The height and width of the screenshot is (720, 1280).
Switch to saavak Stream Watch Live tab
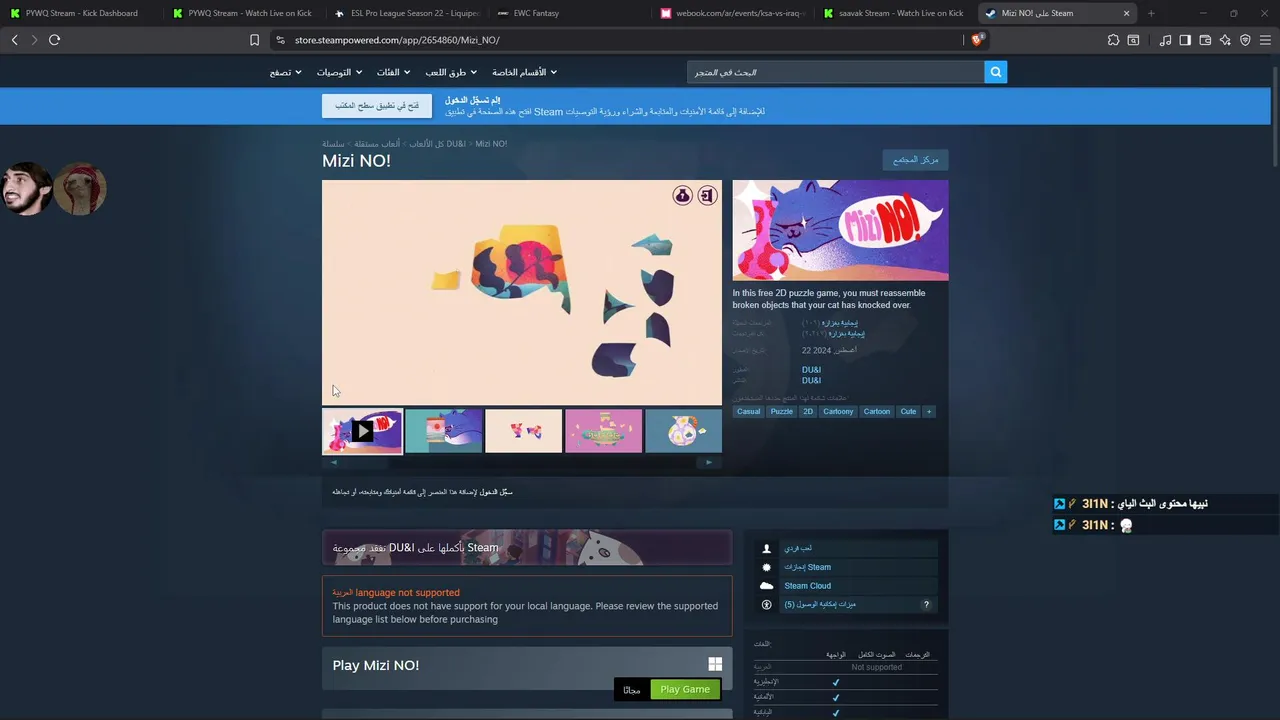pyautogui.click(x=895, y=13)
